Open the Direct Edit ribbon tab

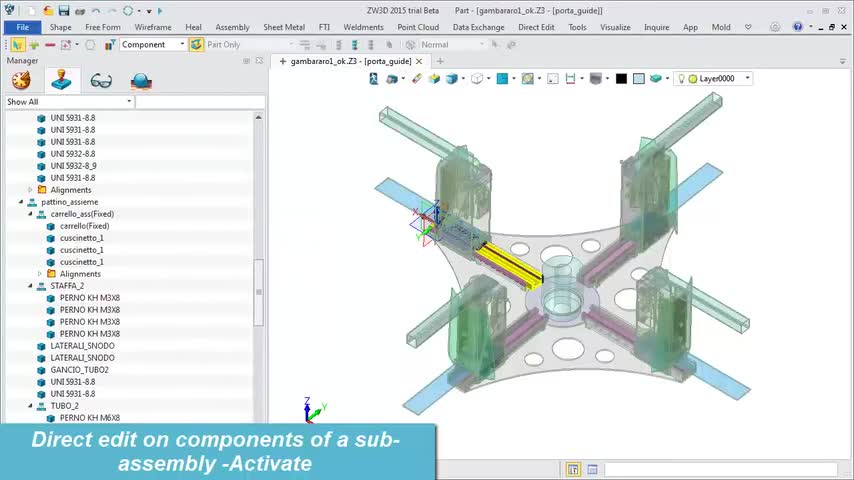536,27
